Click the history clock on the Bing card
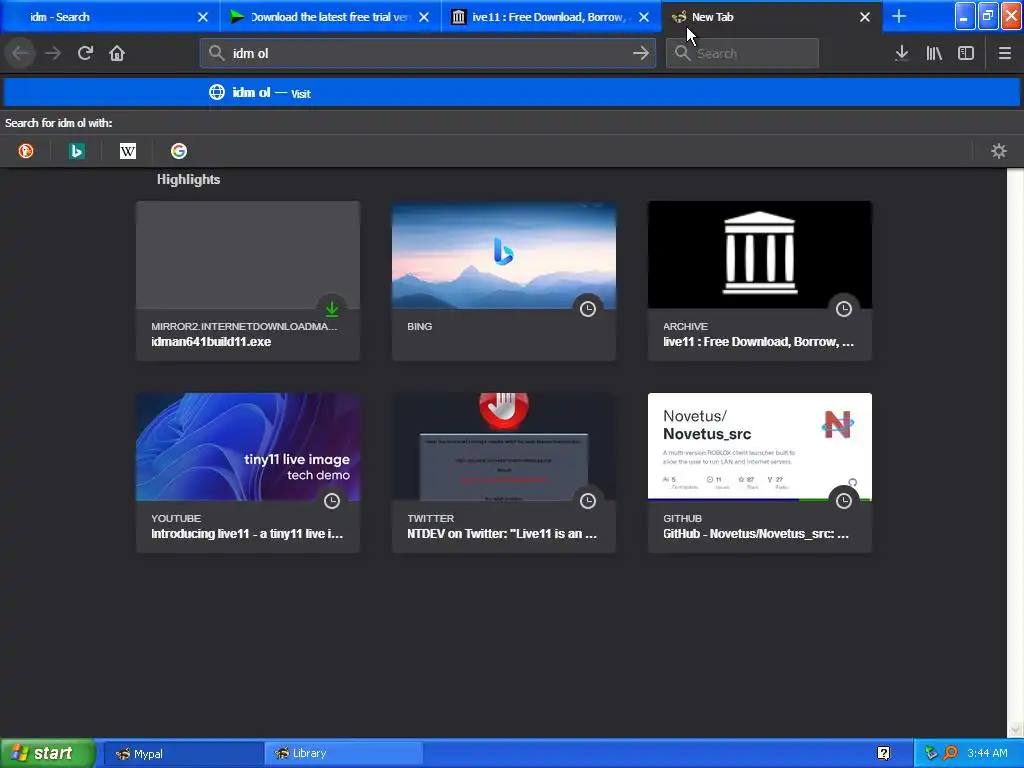 (588, 308)
